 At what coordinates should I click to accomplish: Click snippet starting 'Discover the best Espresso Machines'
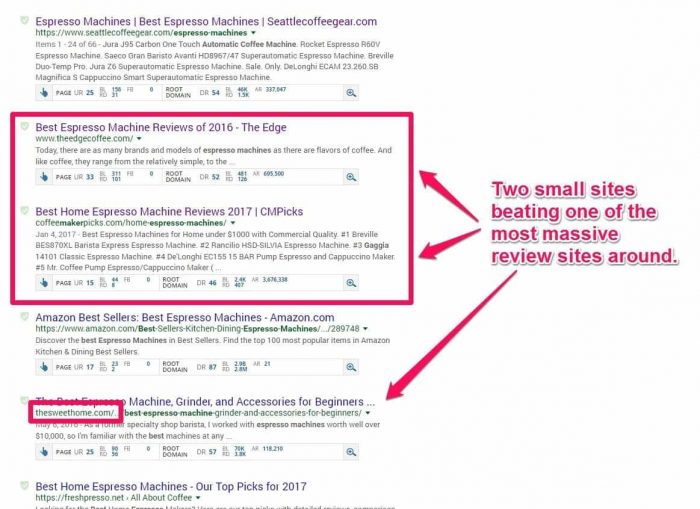pos(212,346)
